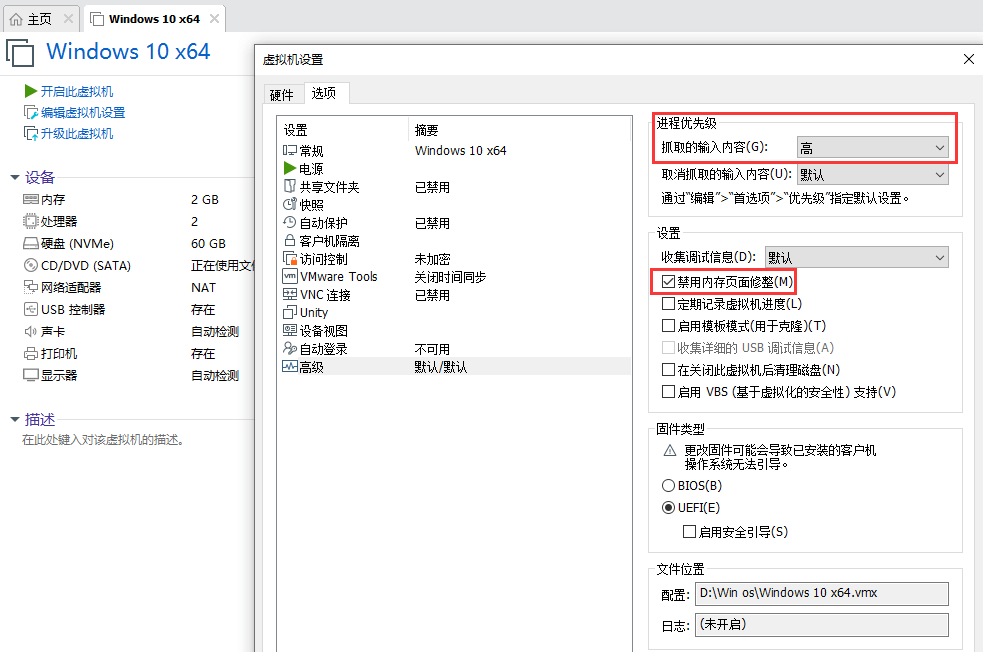Open the grabbed input priority dropdown

[x=872, y=148]
